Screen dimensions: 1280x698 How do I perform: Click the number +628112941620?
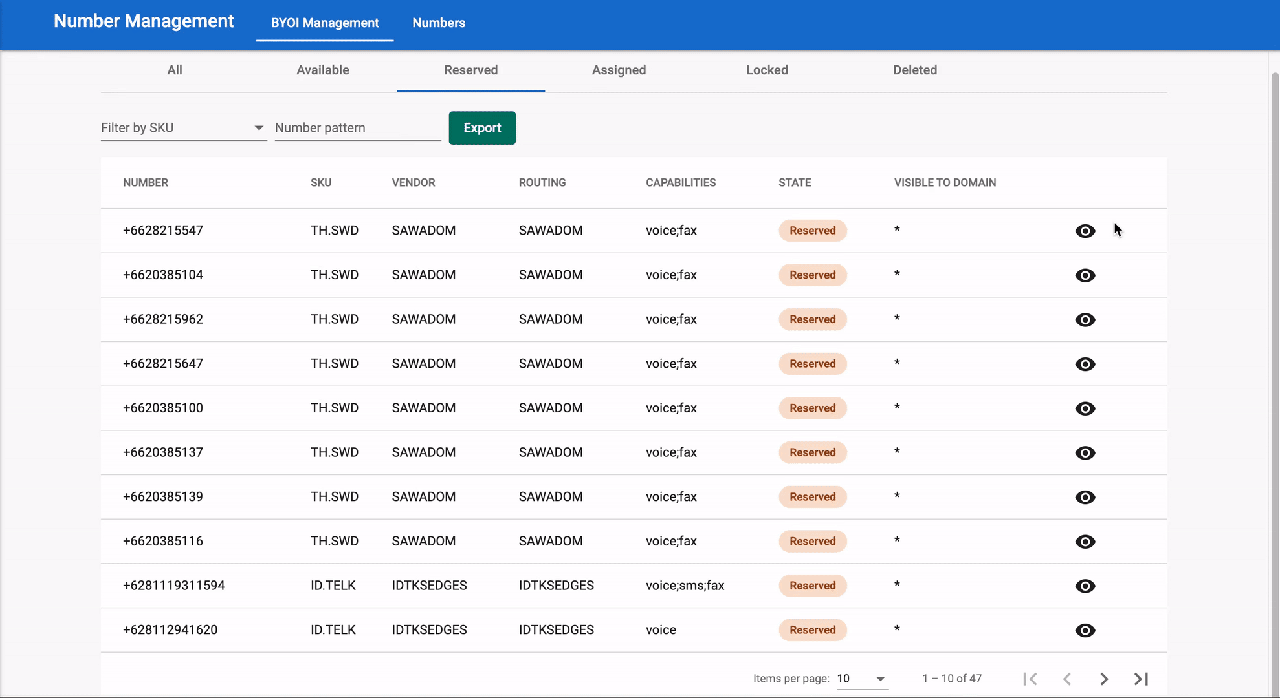[170, 630]
